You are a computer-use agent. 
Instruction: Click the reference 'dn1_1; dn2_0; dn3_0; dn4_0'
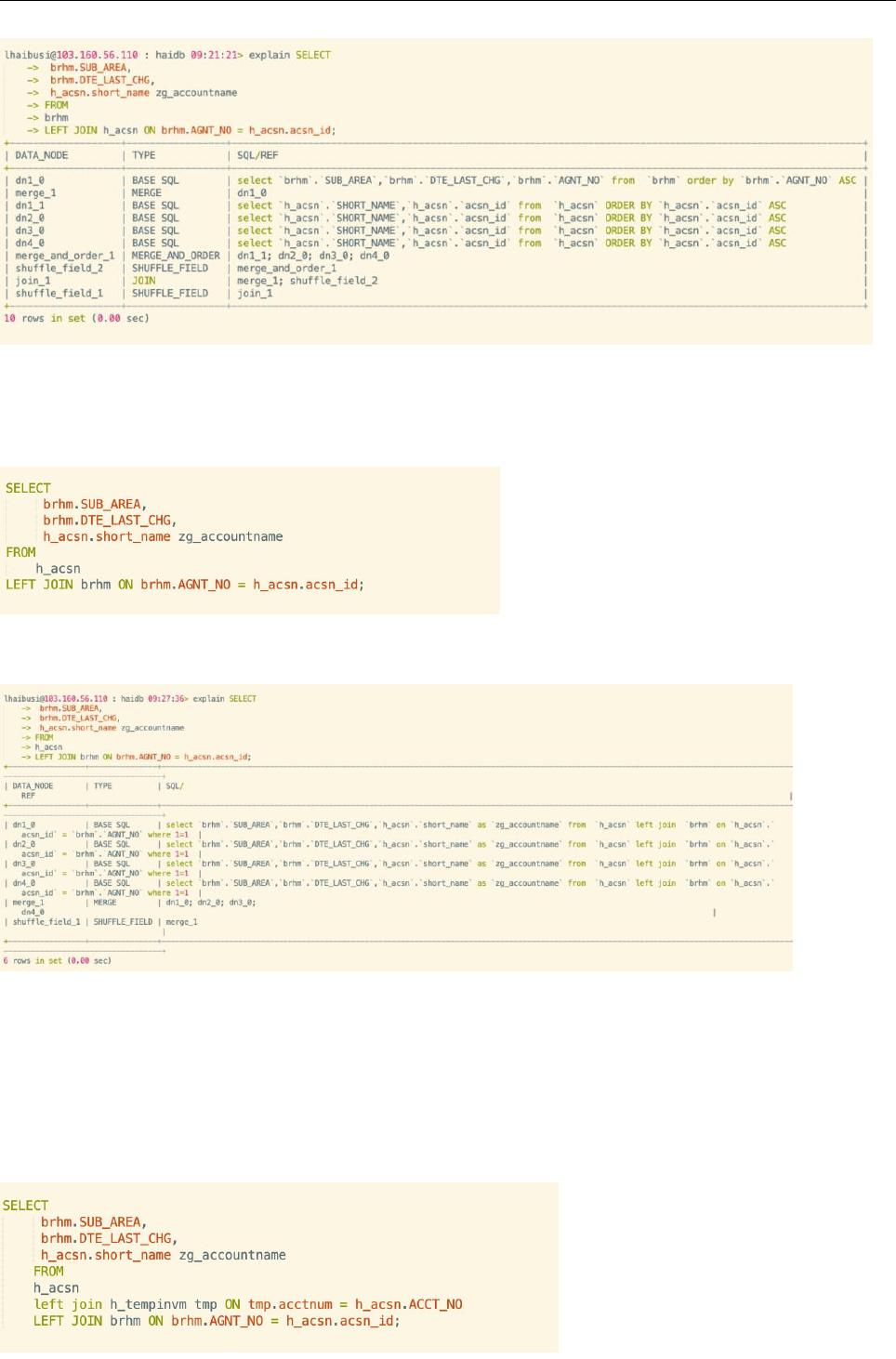(x=313, y=256)
